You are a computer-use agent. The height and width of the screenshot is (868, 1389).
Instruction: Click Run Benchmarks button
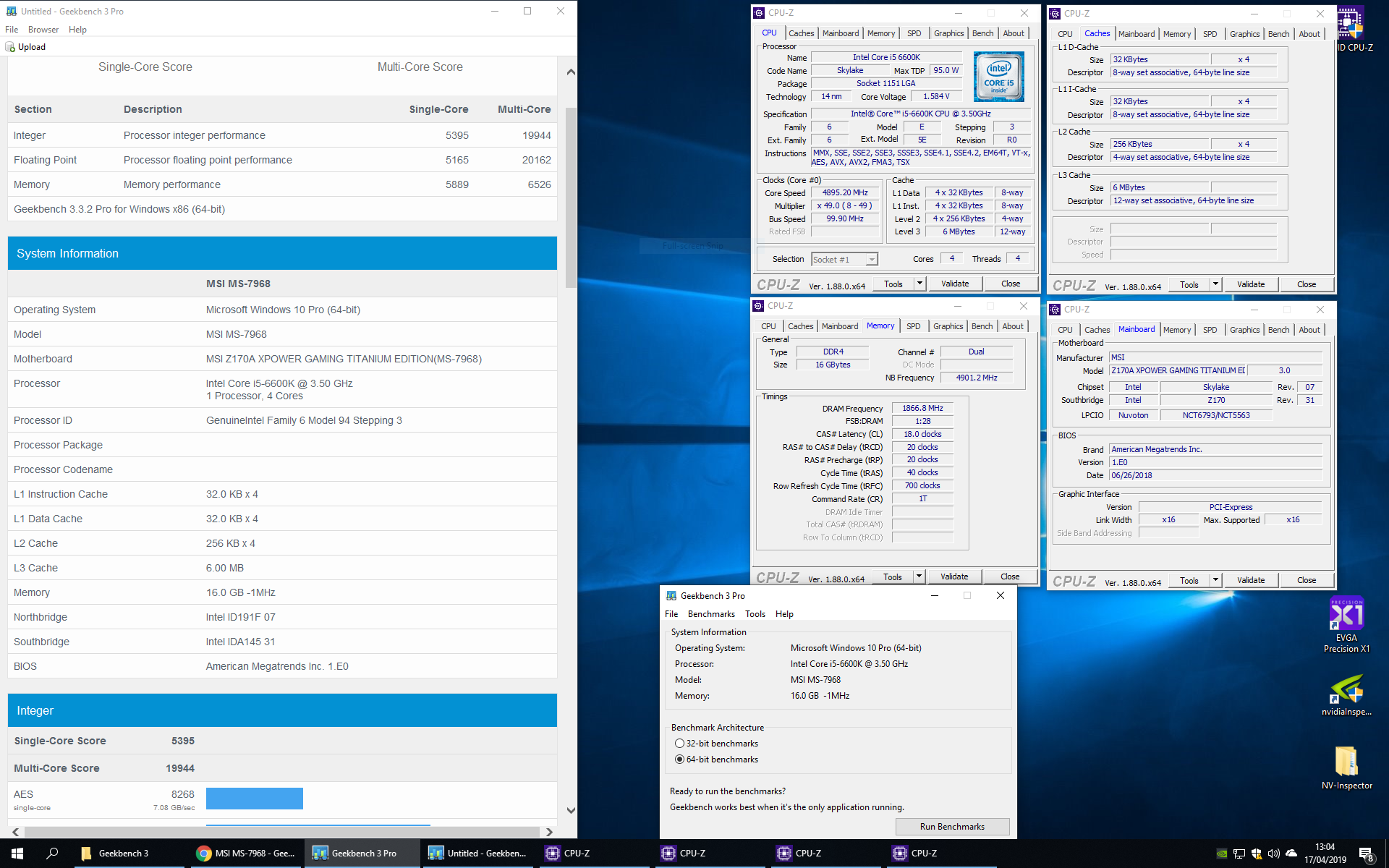click(952, 827)
